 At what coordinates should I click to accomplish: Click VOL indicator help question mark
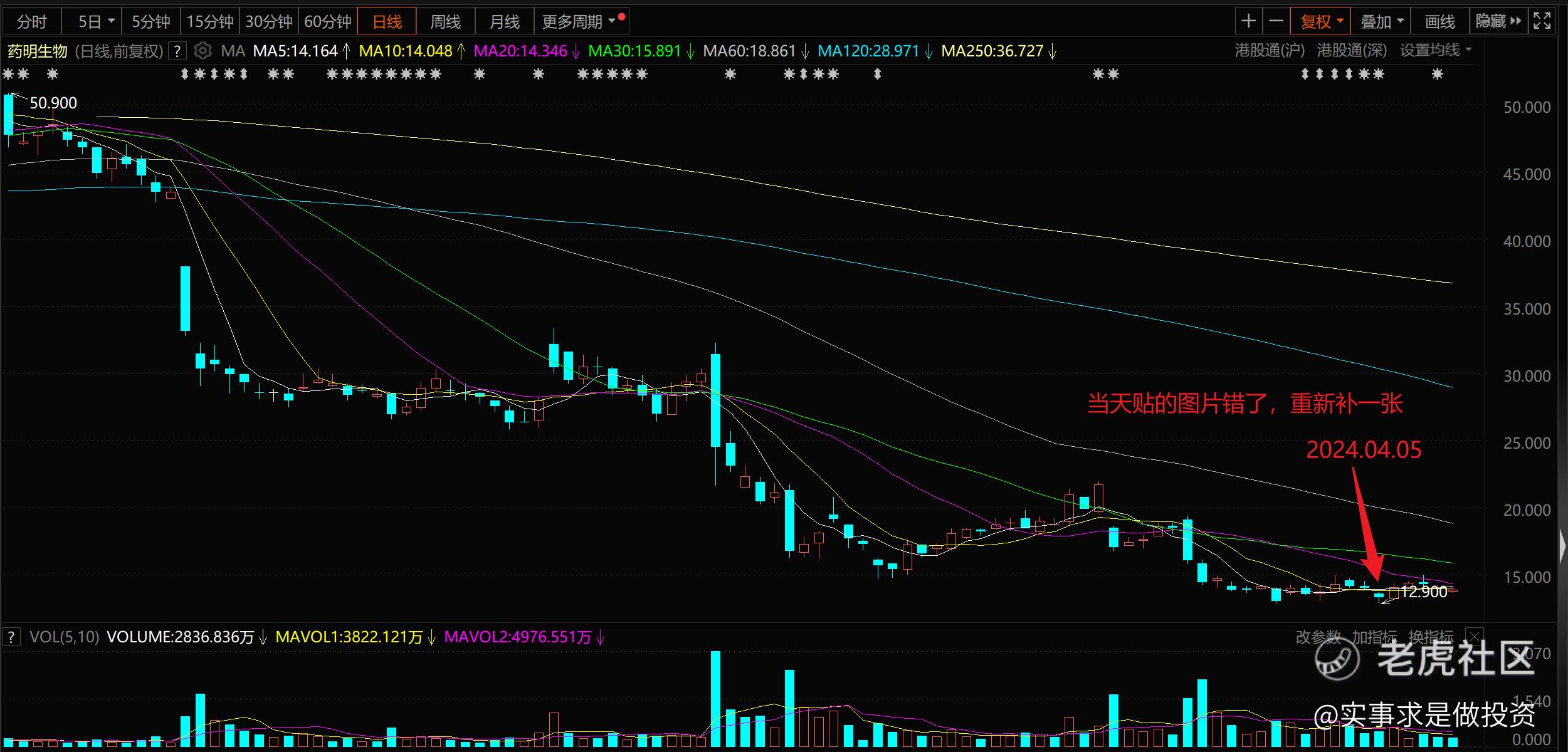pyautogui.click(x=11, y=637)
